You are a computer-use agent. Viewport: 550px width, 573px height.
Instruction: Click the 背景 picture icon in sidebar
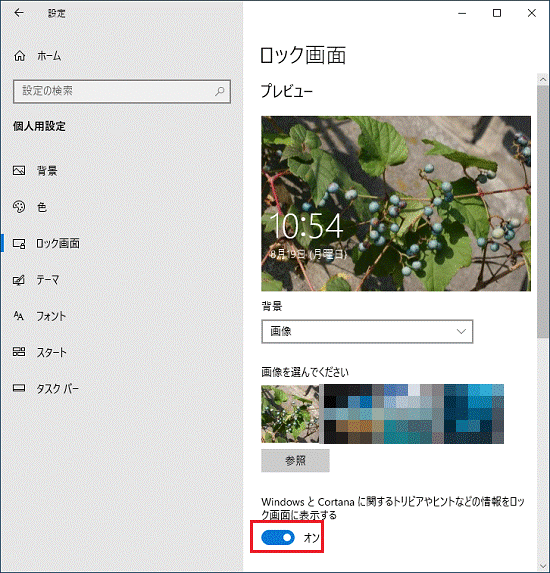click(19, 170)
